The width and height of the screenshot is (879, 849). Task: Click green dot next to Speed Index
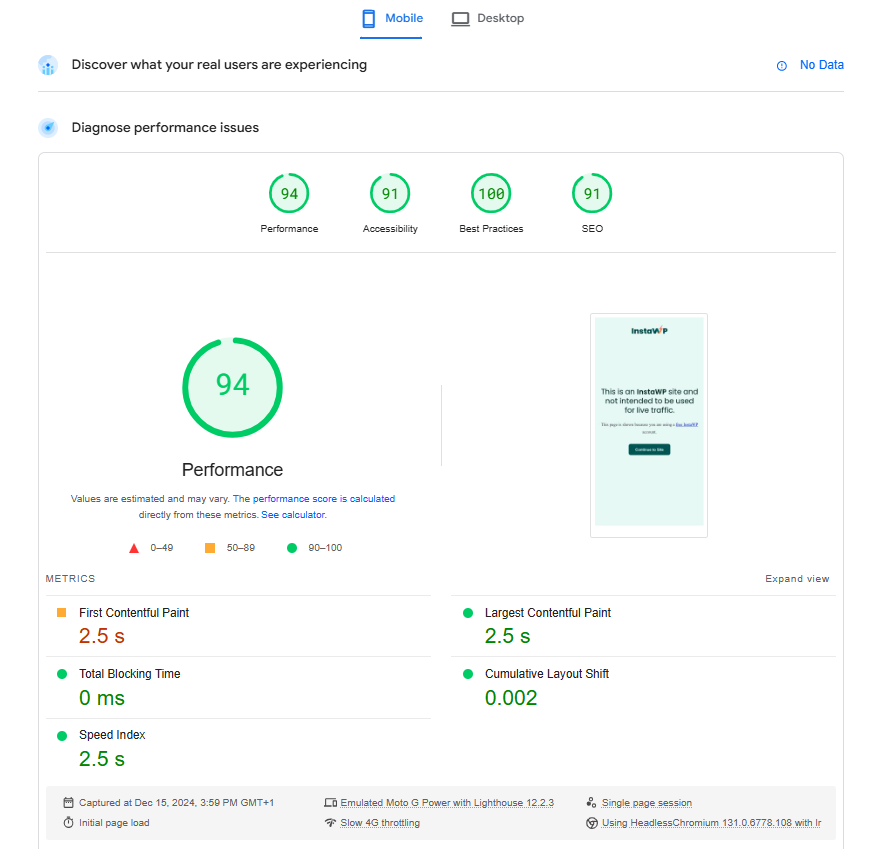[x=62, y=736]
